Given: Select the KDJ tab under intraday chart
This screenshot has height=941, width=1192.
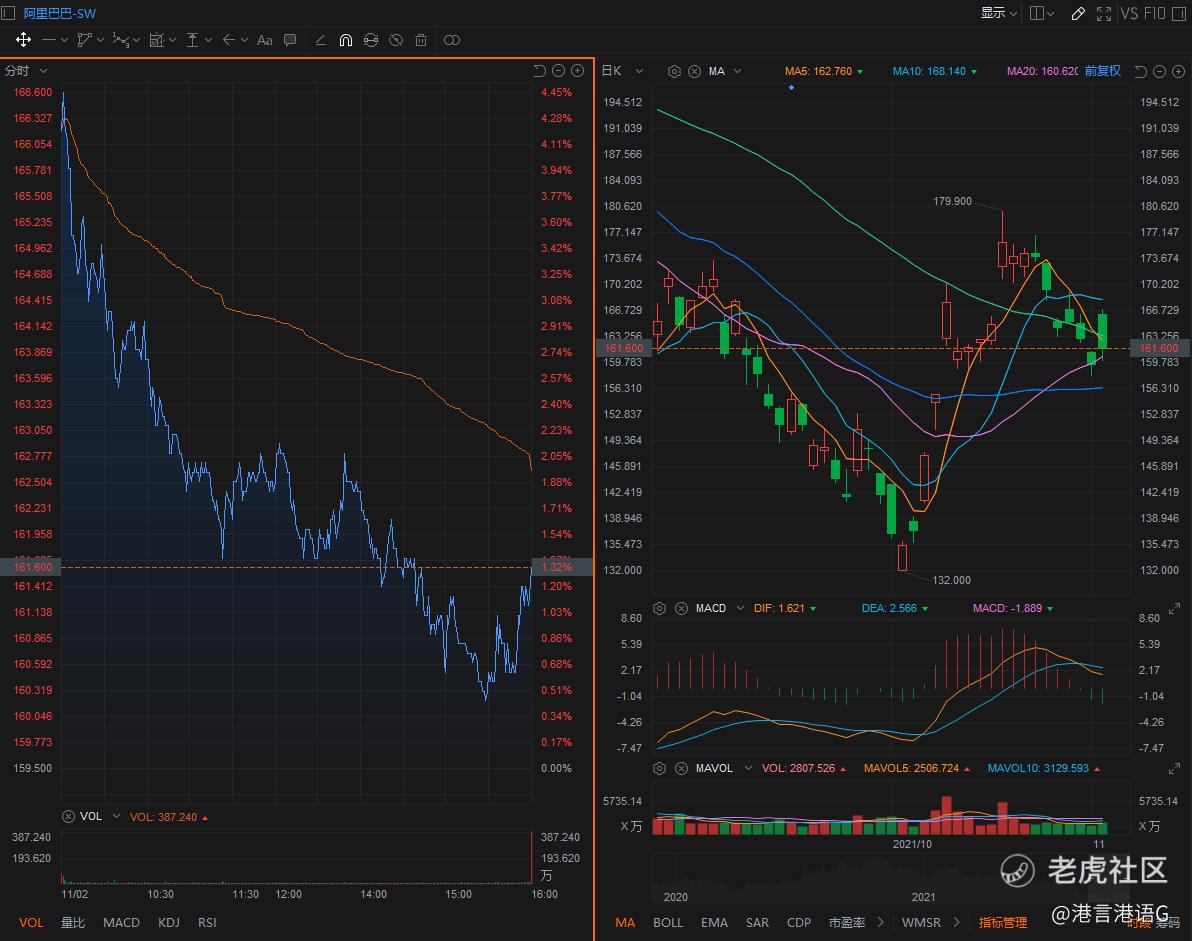Looking at the screenshot, I should point(168,922).
